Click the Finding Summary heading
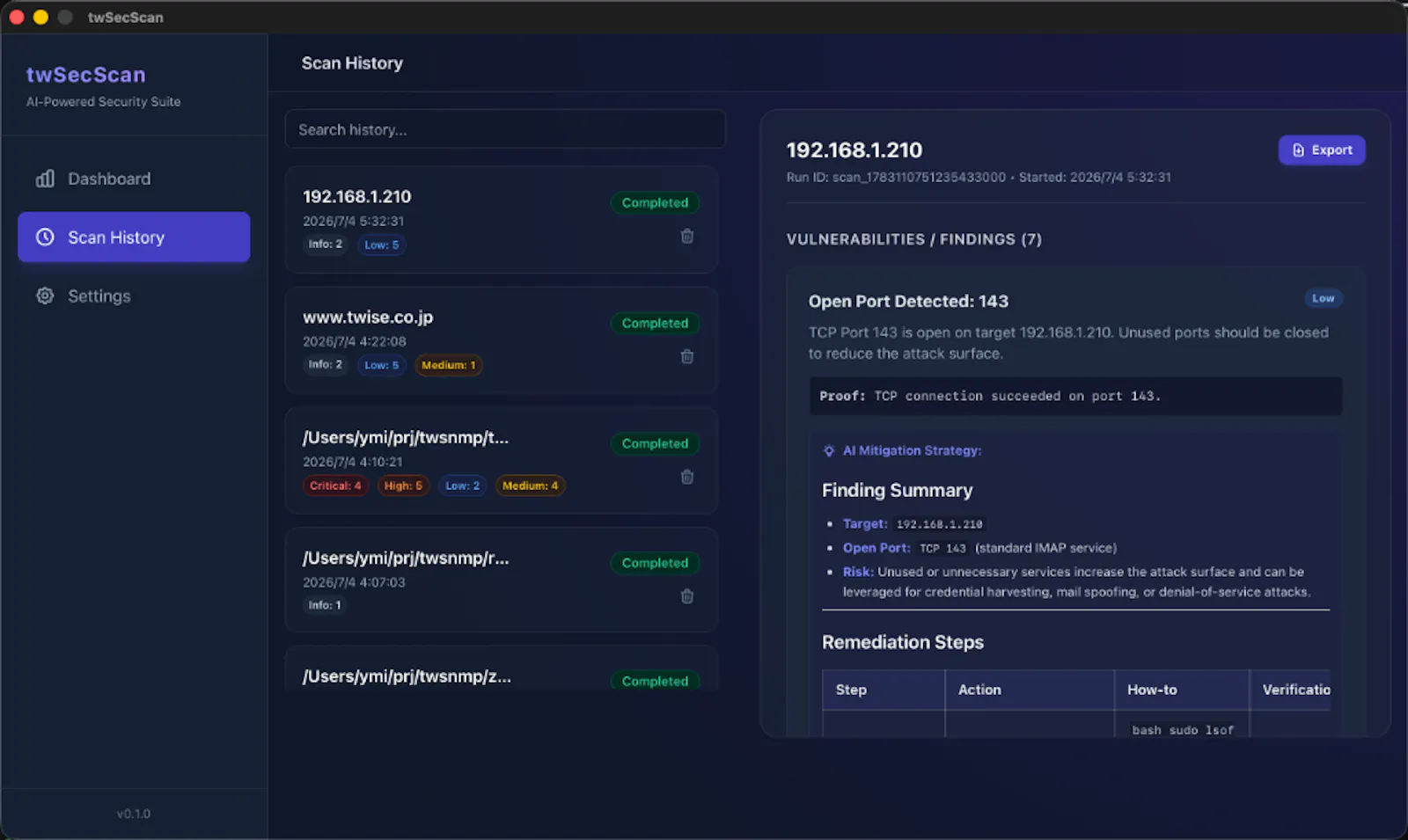 pos(897,491)
